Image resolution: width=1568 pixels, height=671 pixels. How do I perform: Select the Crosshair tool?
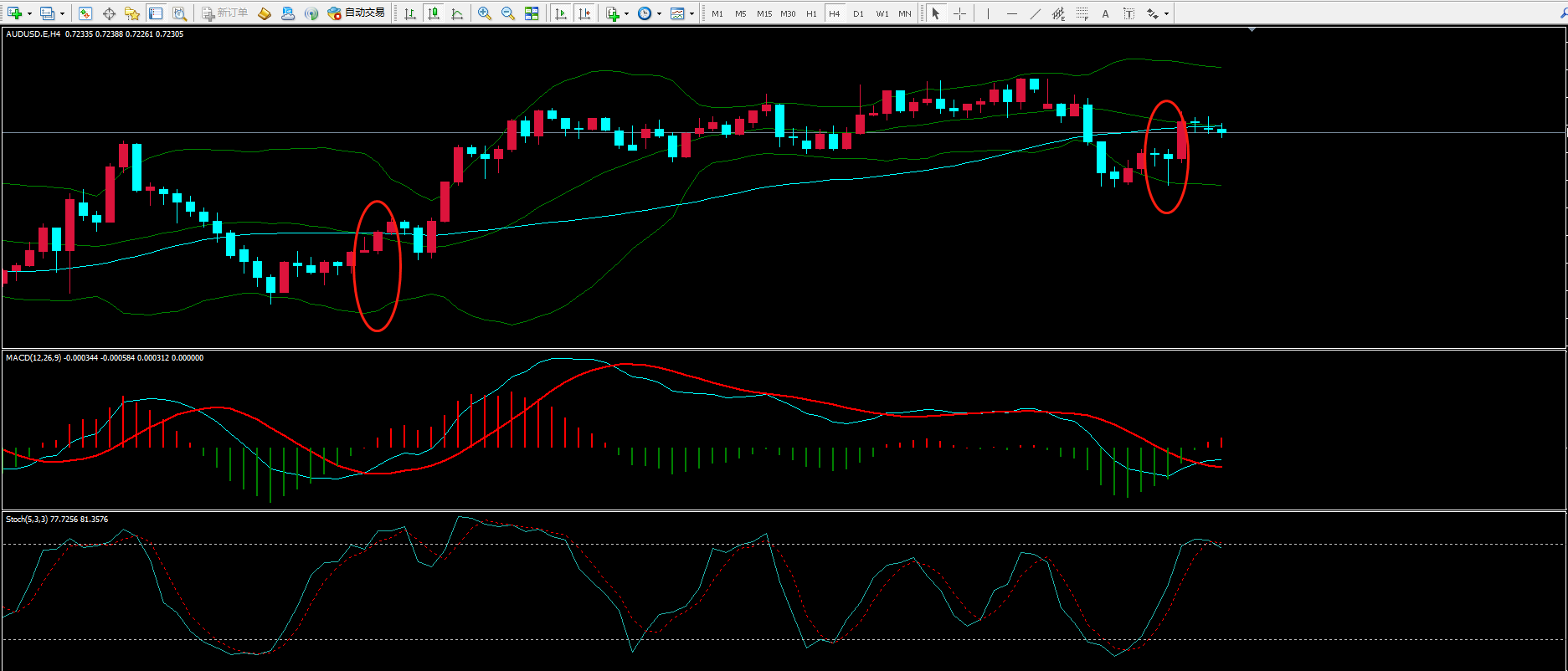(x=959, y=13)
